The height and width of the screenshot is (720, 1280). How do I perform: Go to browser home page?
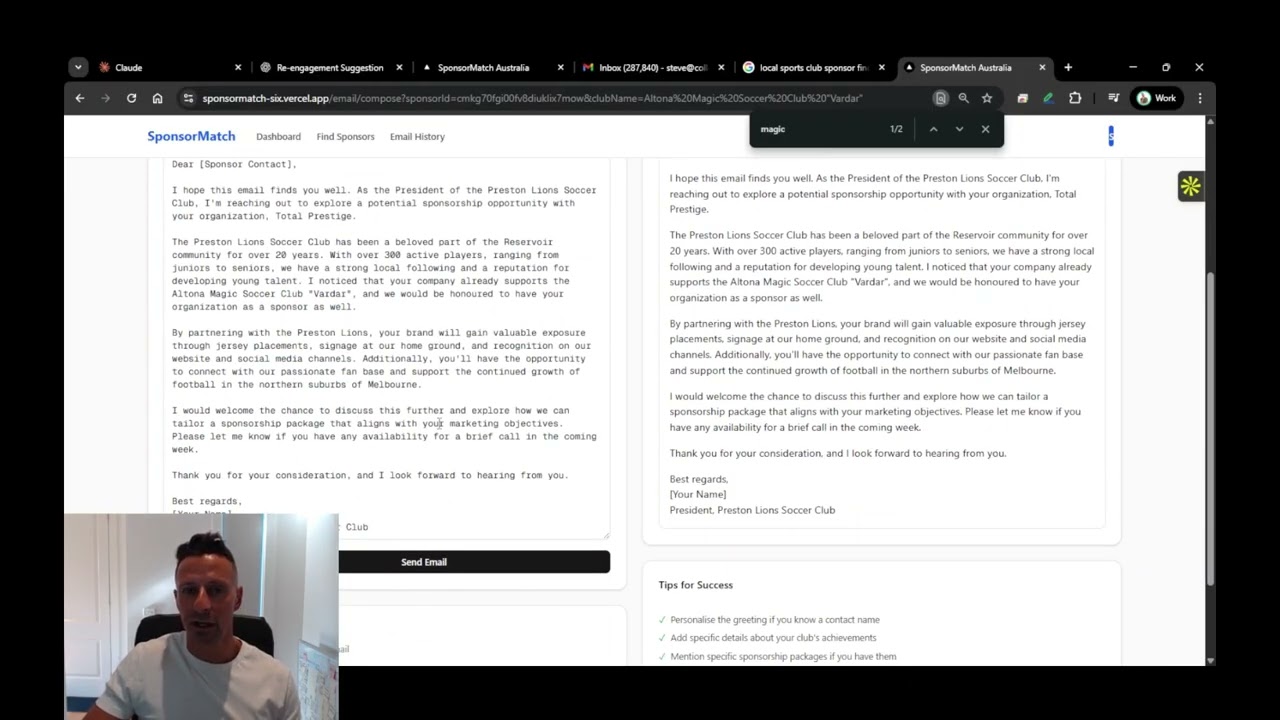point(157,98)
